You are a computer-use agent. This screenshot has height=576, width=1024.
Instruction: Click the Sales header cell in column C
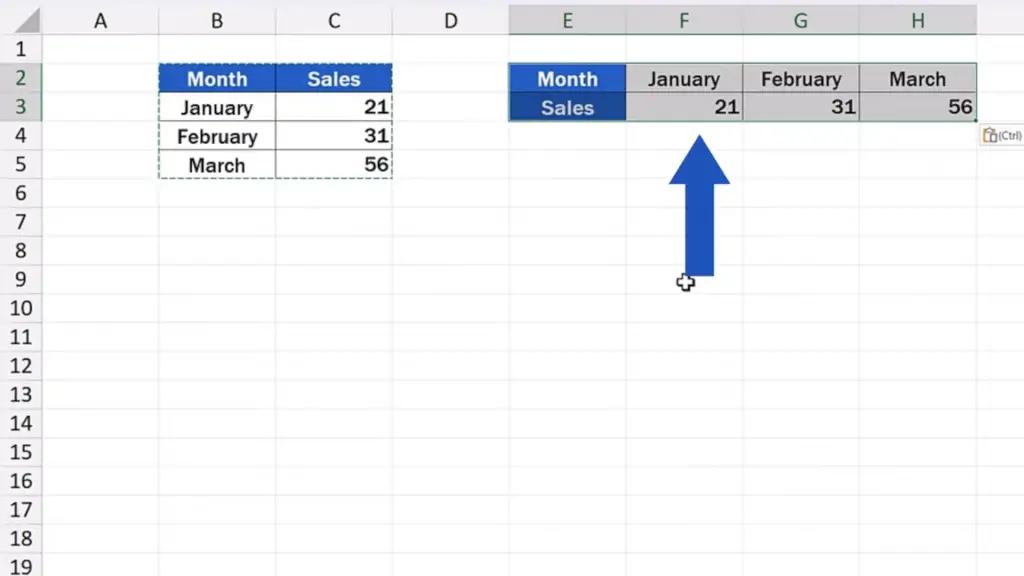click(x=334, y=78)
